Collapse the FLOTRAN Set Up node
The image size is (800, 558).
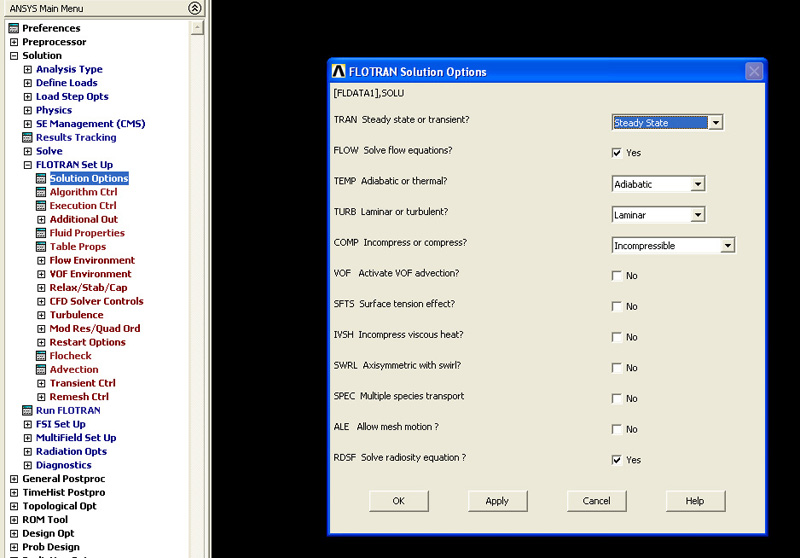pos(28,165)
